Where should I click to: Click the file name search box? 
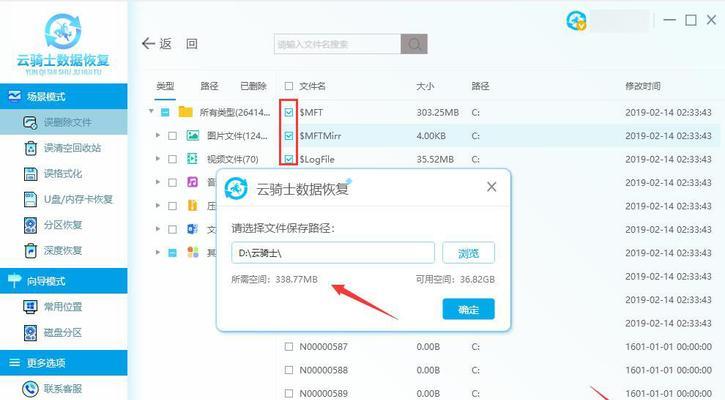[x=338, y=44]
